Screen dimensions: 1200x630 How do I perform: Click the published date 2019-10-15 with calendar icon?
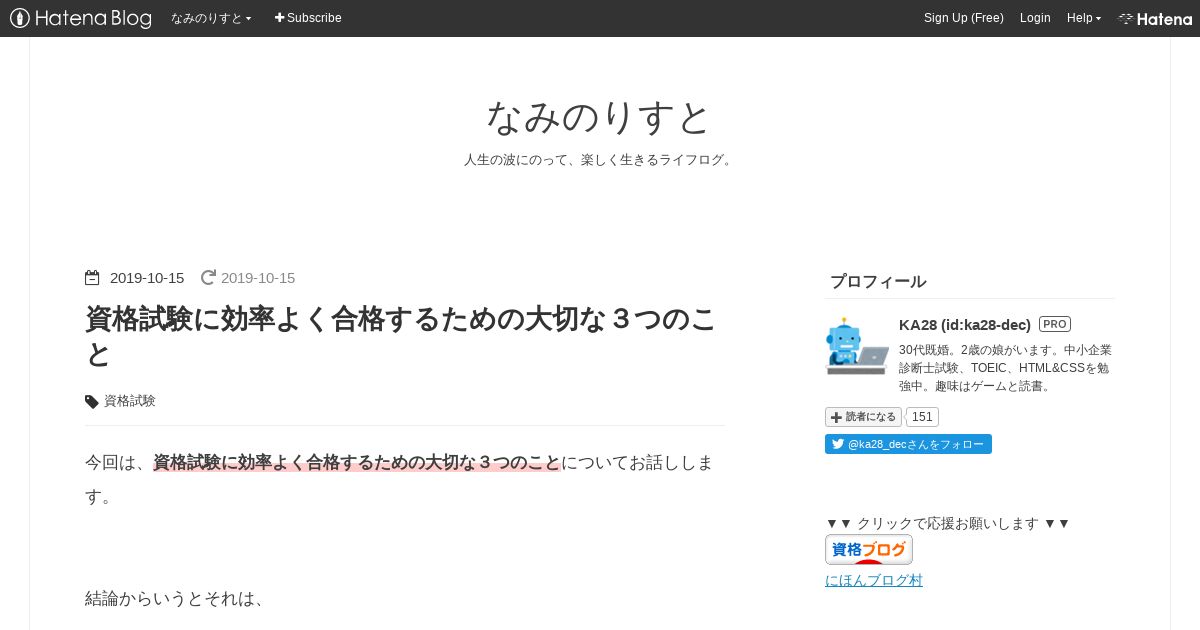tap(135, 278)
